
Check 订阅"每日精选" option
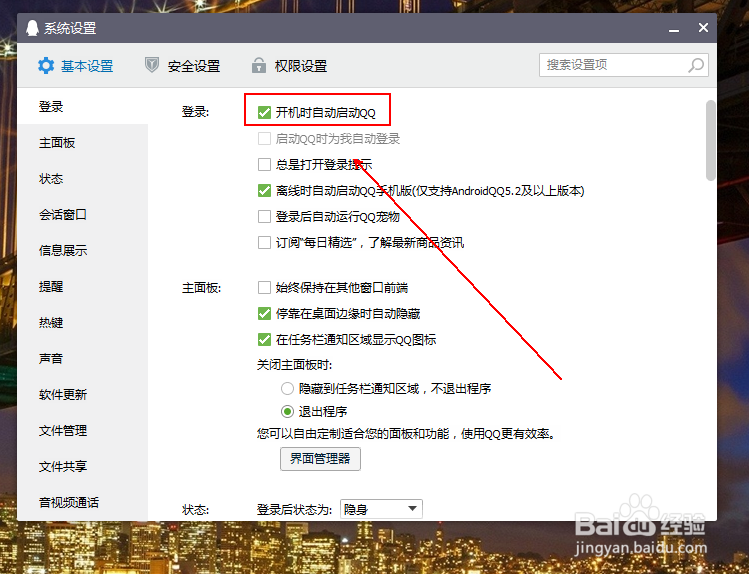point(264,242)
